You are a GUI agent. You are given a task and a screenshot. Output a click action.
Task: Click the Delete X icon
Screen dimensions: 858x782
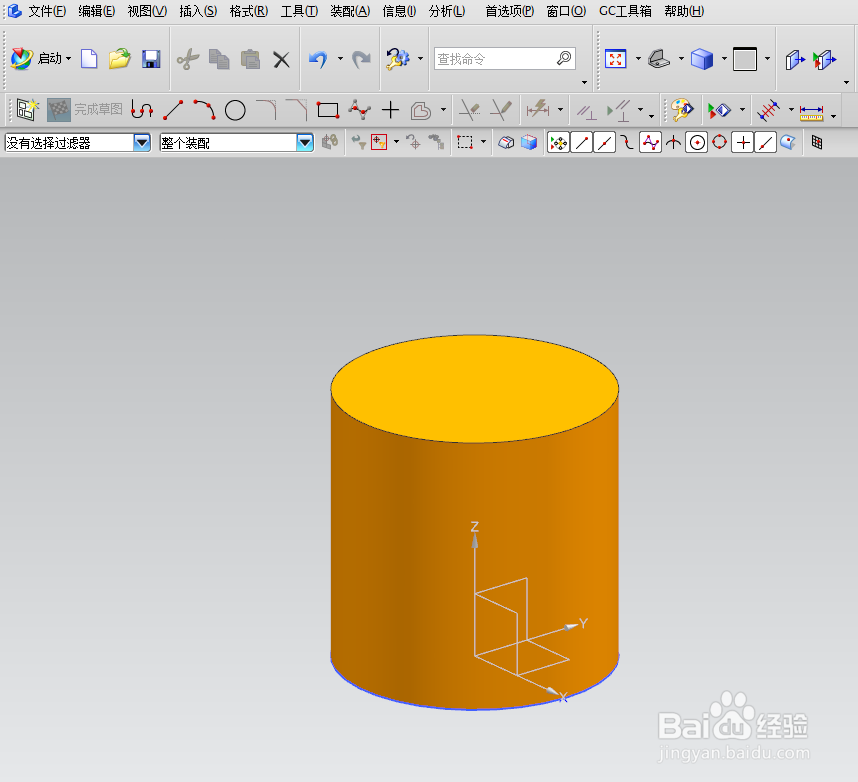click(x=281, y=59)
